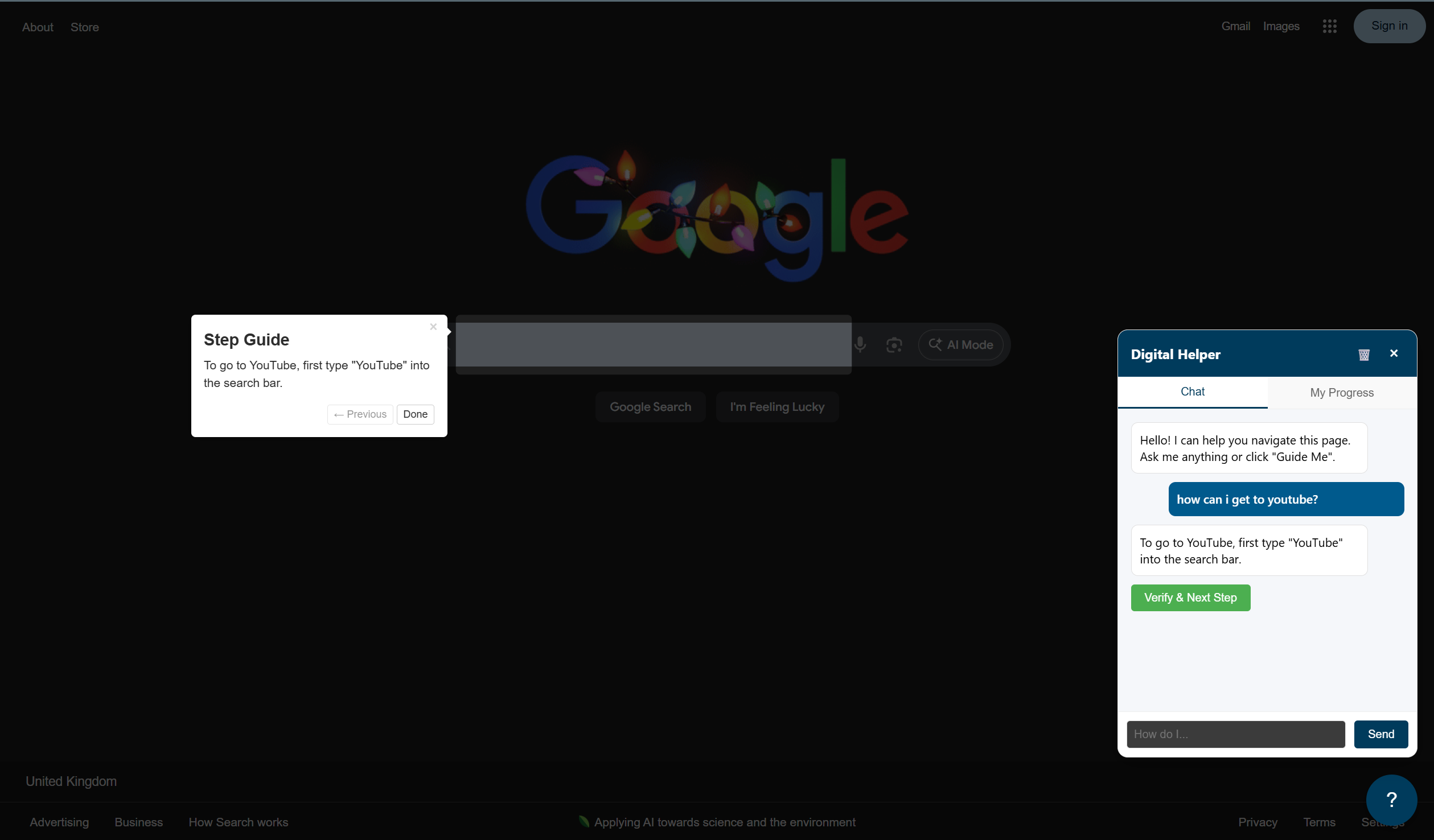Screen dimensions: 1434x840
Task: Switch to the My Progress tab
Action: pyautogui.click(x=1342, y=393)
